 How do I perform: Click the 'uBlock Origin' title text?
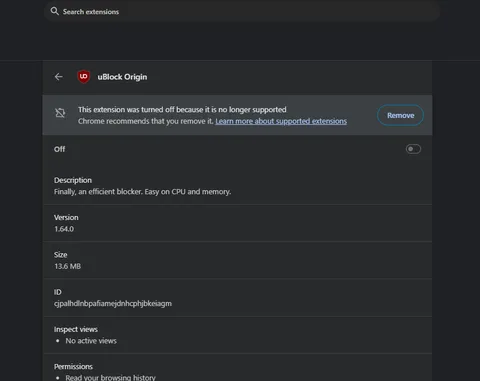click(122, 77)
